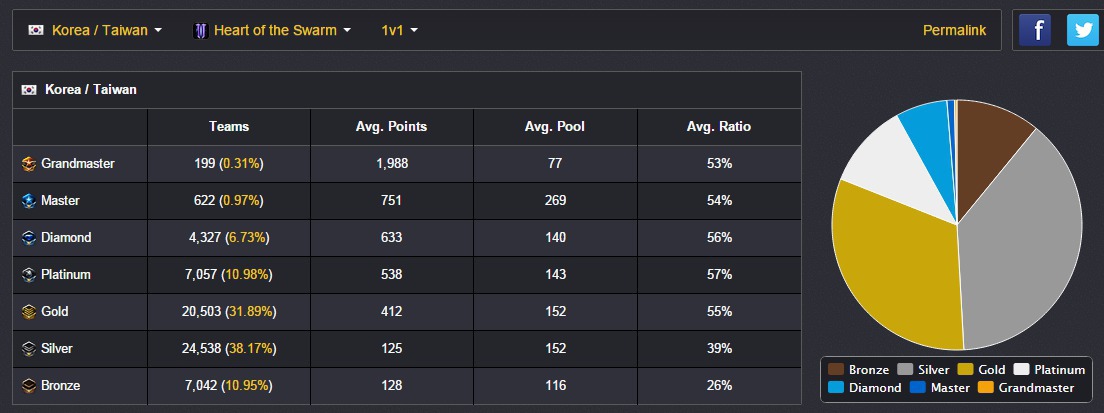Click the Avg. Ratio column header
Viewport: 1104px width, 413px height.
coord(719,127)
